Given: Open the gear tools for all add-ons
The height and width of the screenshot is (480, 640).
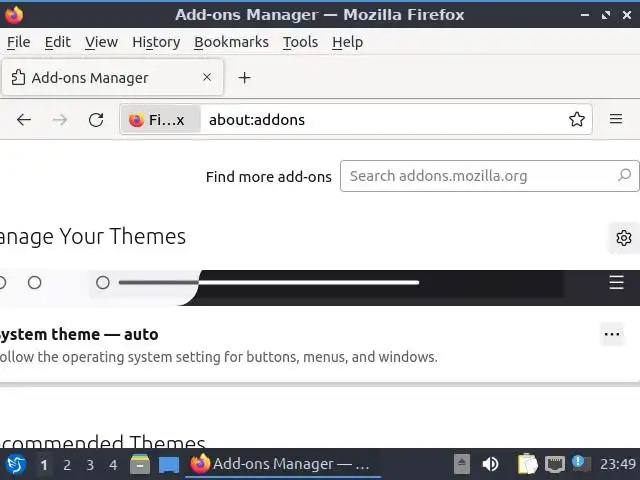Looking at the screenshot, I should (x=624, y=238).
